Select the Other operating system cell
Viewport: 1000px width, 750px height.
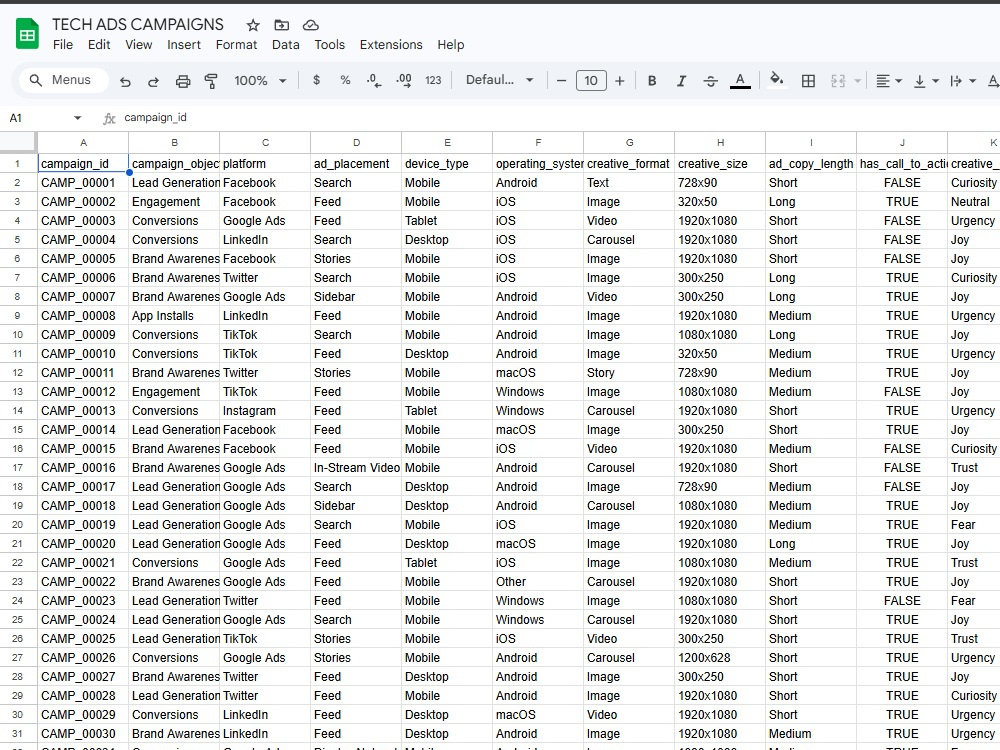point(538,582)
